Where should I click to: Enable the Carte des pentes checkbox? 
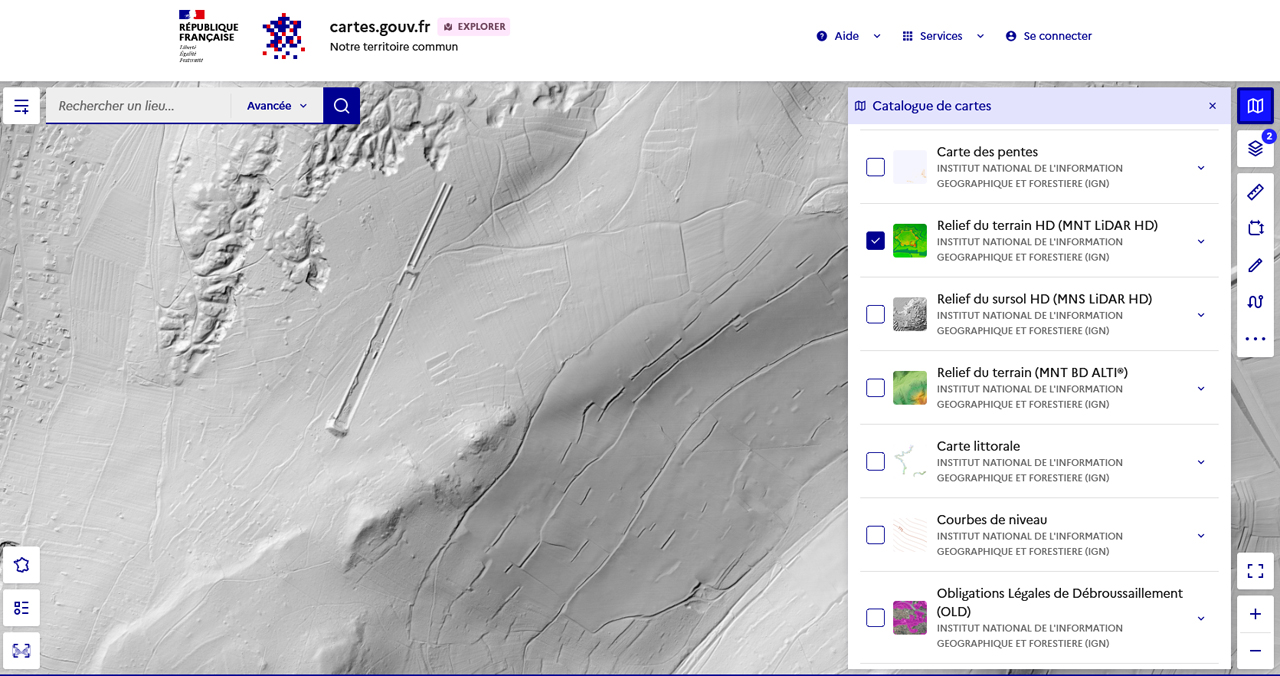875,167
